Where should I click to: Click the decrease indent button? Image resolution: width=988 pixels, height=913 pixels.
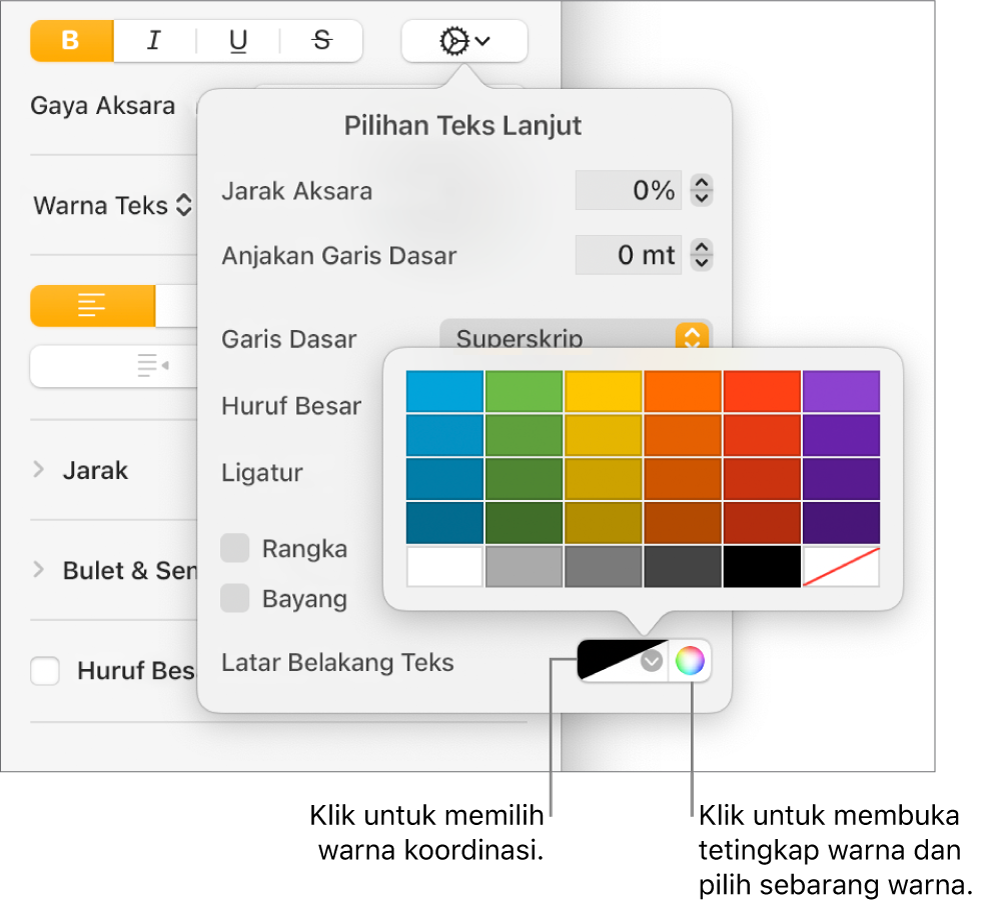113,366
